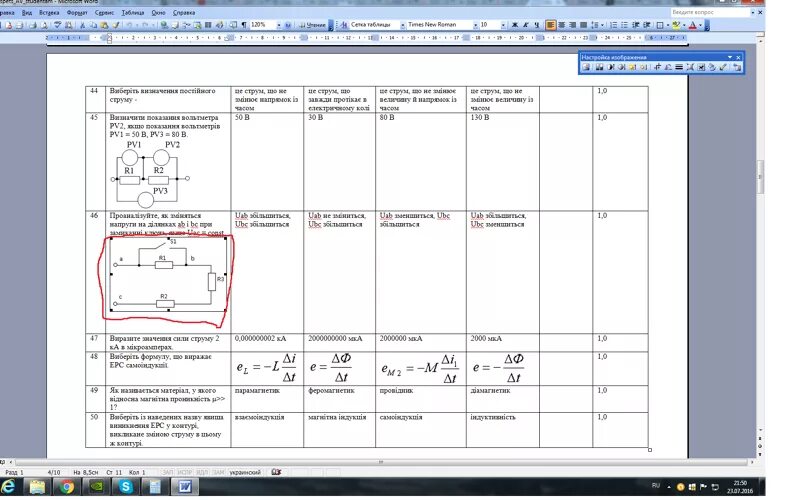Click the highlight color marker
The height and width of the screenshot is (500, 800).
pyautogui.click(x=676, y=24)
